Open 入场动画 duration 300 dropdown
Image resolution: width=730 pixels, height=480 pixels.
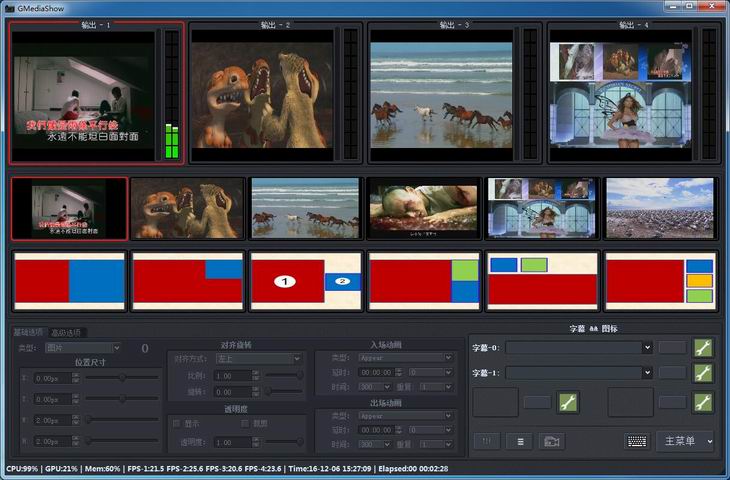click(x=375, y=387)
